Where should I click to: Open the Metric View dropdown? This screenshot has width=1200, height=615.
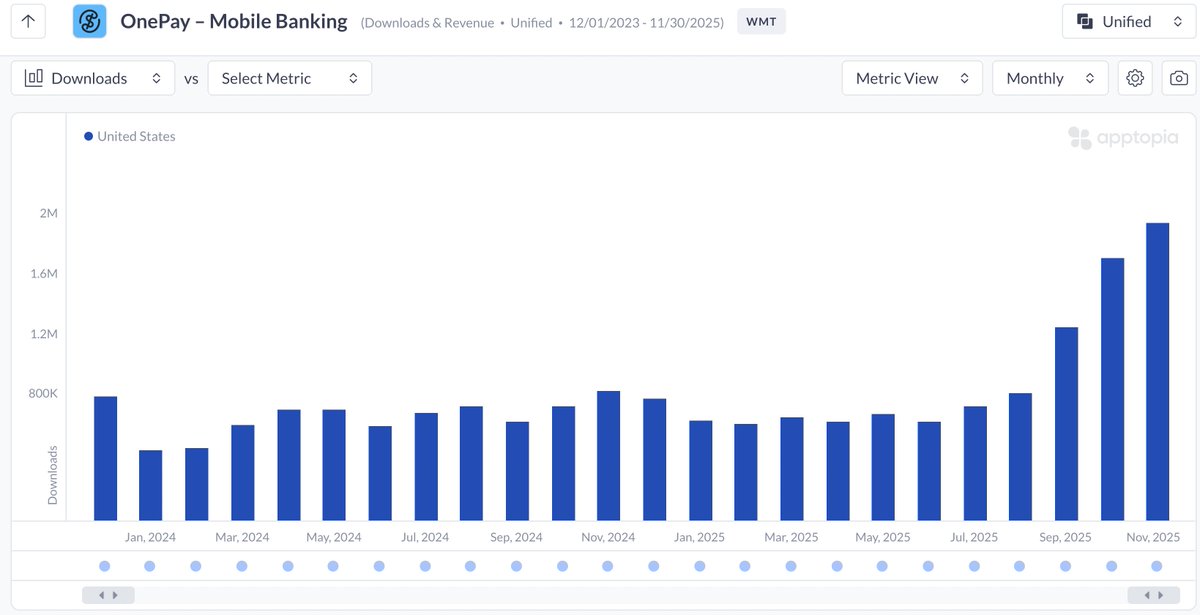click(912, 78)
